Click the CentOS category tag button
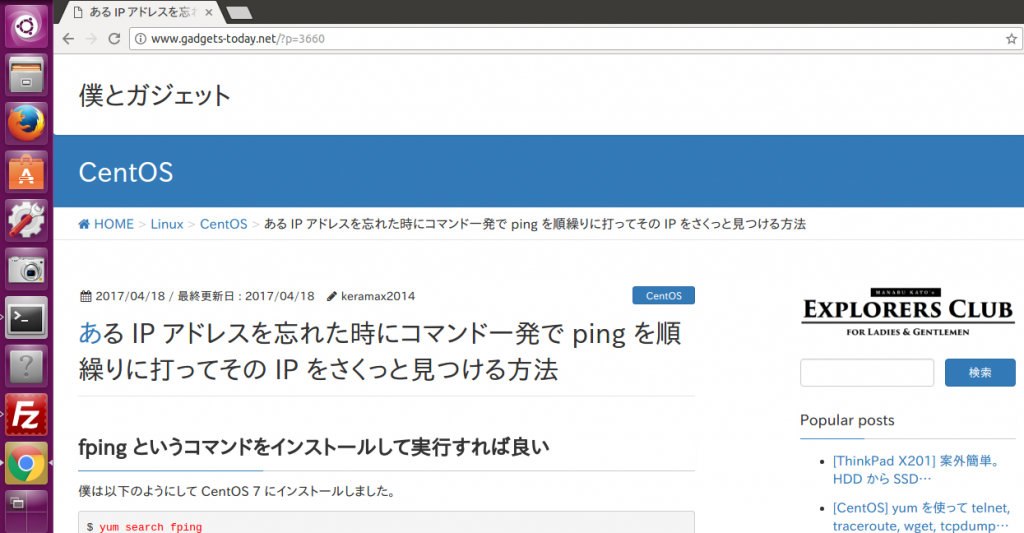Image resolution: width=1024 pixels, height=533 pixels. point(664,295)
